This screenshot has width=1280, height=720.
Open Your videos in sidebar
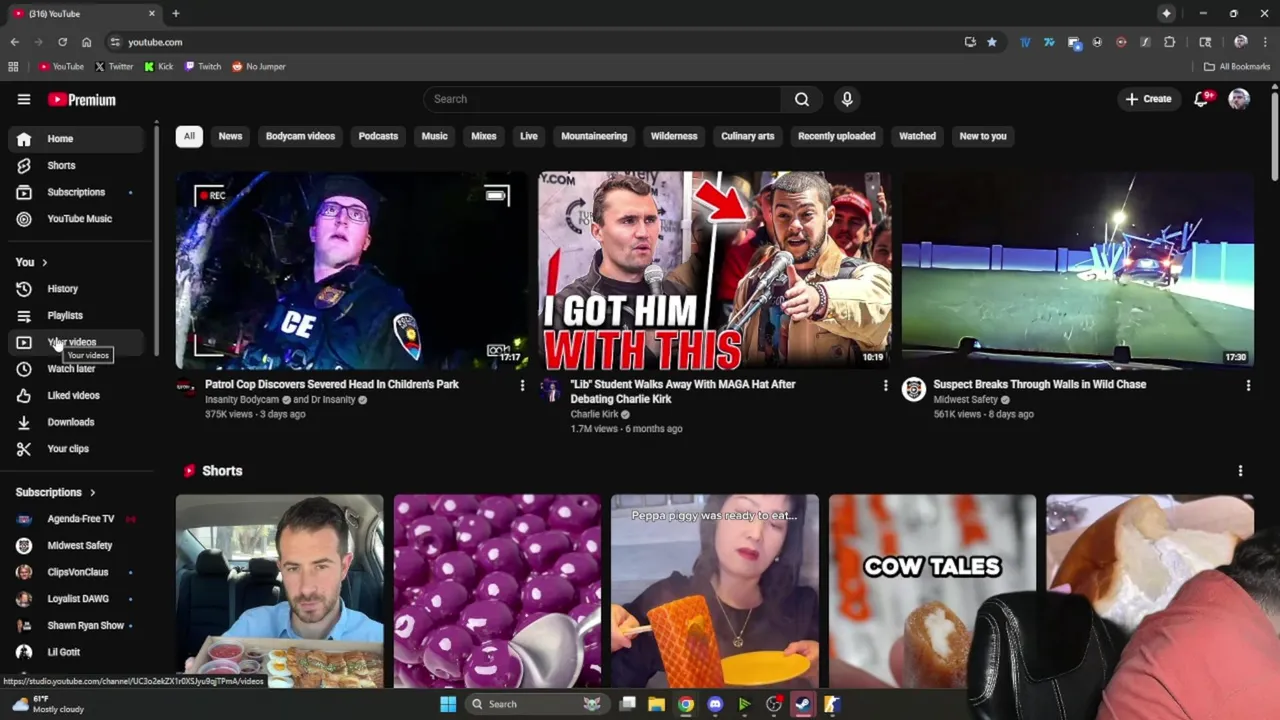[76, 342]
